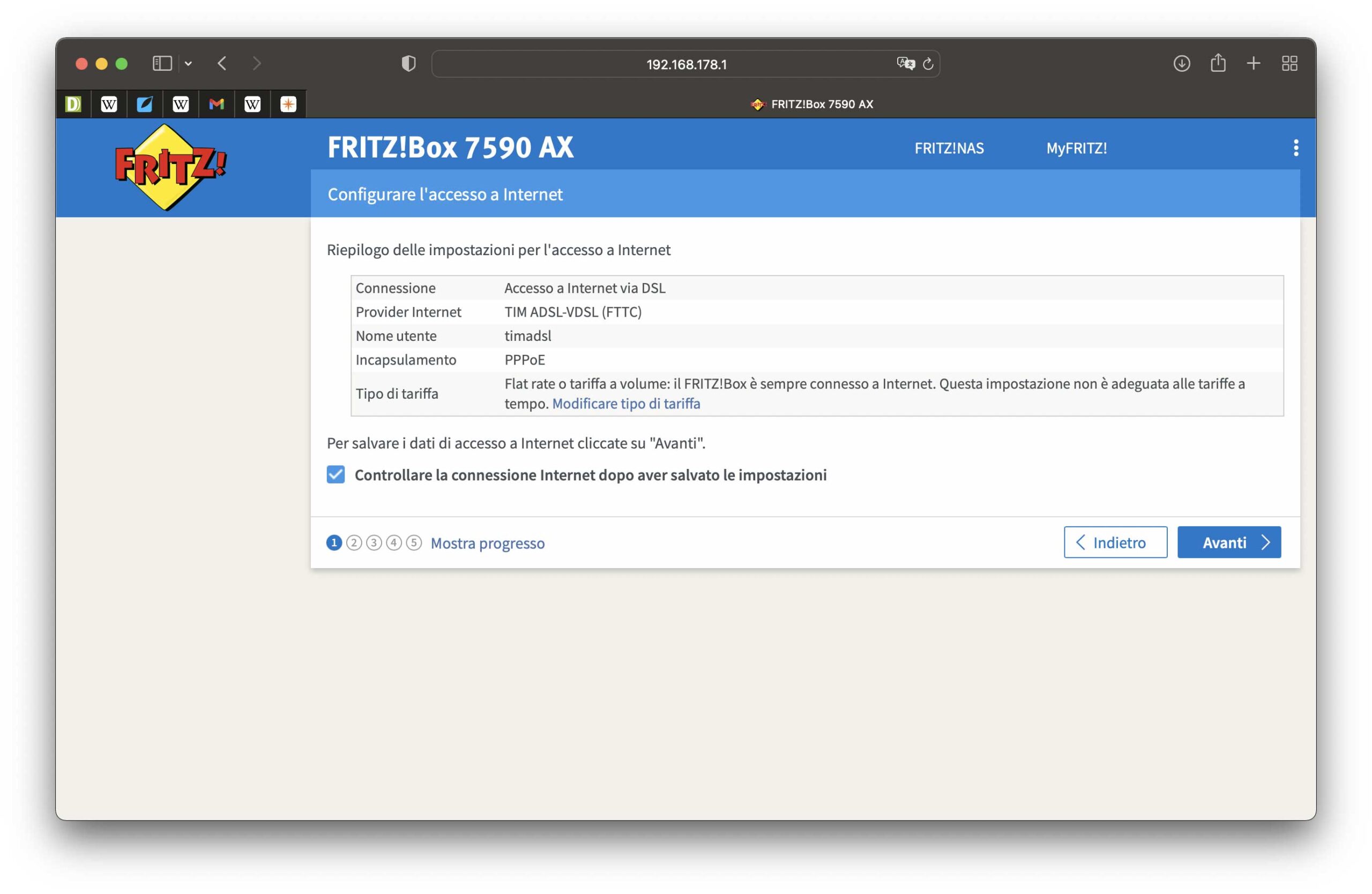Switch to the green D pinned tab
The image size is (1372, 894).
73,105
